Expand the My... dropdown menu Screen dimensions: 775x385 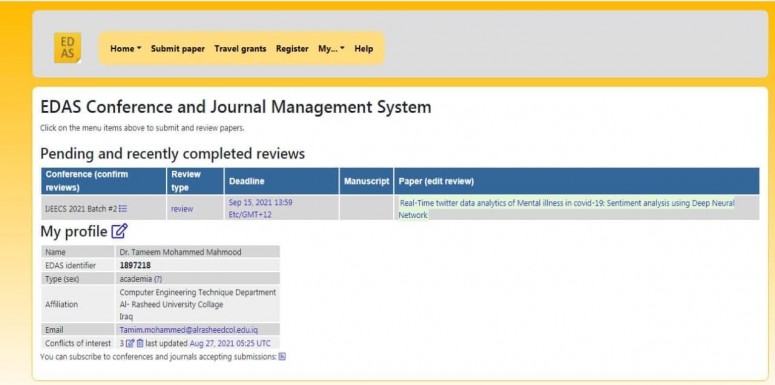pos(331,48)
